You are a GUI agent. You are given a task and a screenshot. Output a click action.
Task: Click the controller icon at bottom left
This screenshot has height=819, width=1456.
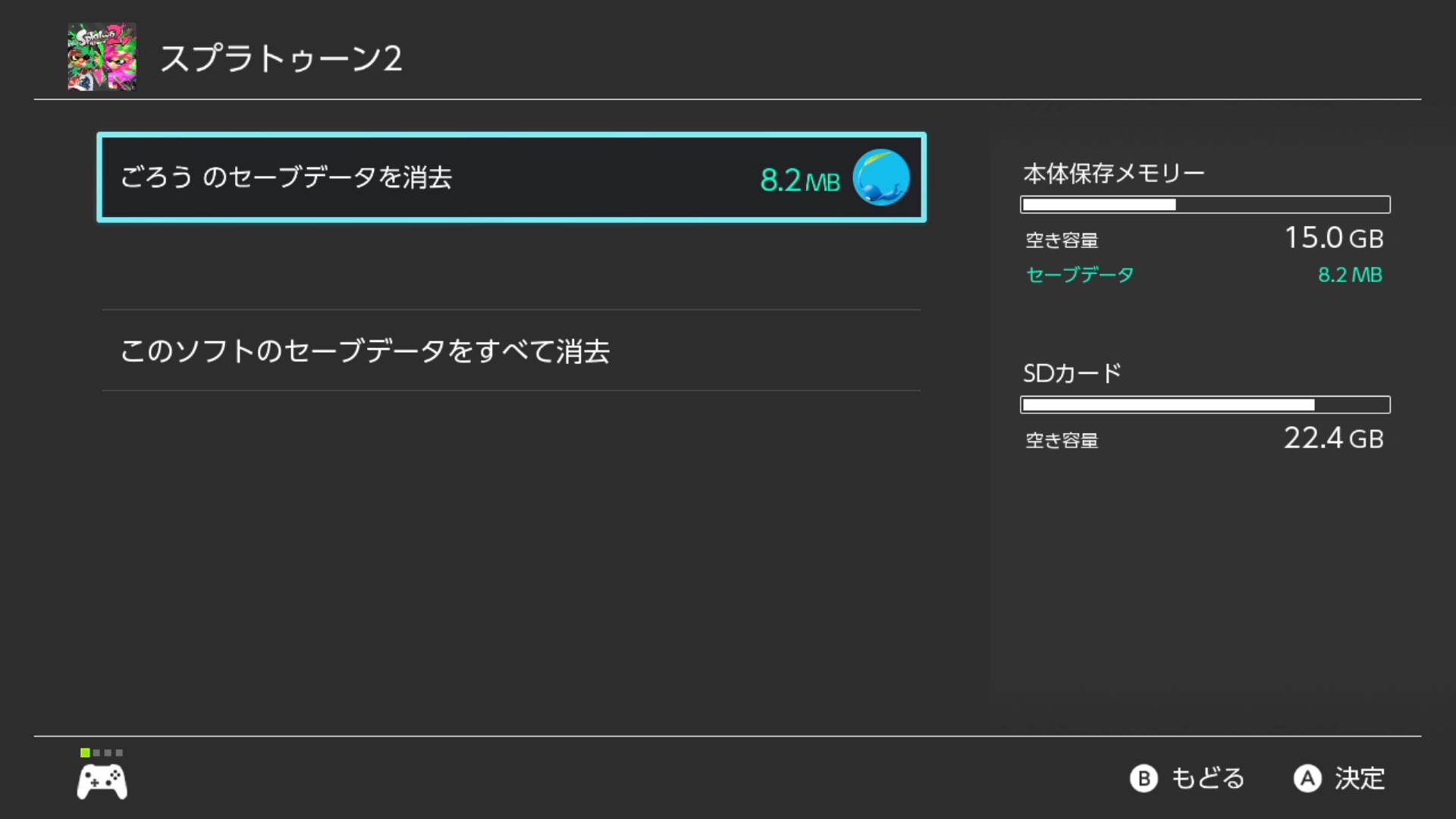point(102,782)
